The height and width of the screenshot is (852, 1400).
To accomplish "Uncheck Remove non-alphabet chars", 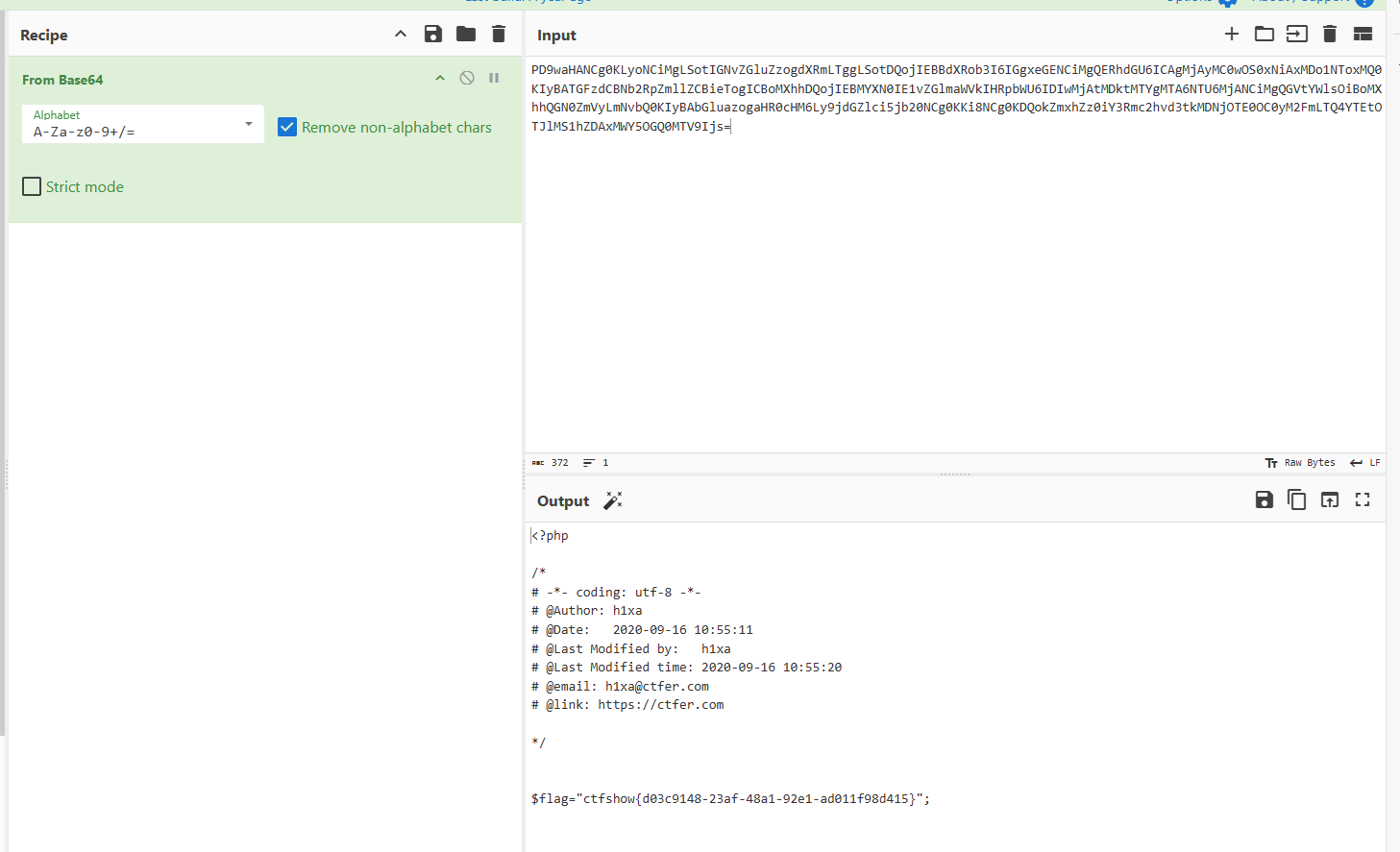I will 287,127.
